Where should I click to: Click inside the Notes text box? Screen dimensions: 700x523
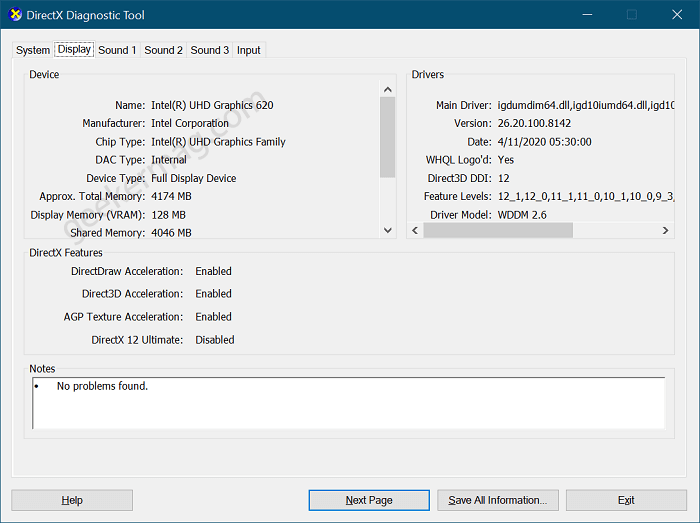tap(349, 403)
